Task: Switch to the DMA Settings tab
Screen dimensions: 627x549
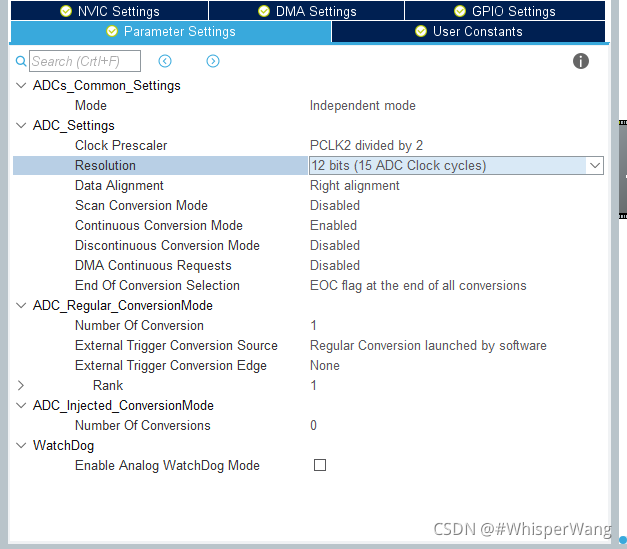Action: 307,11
